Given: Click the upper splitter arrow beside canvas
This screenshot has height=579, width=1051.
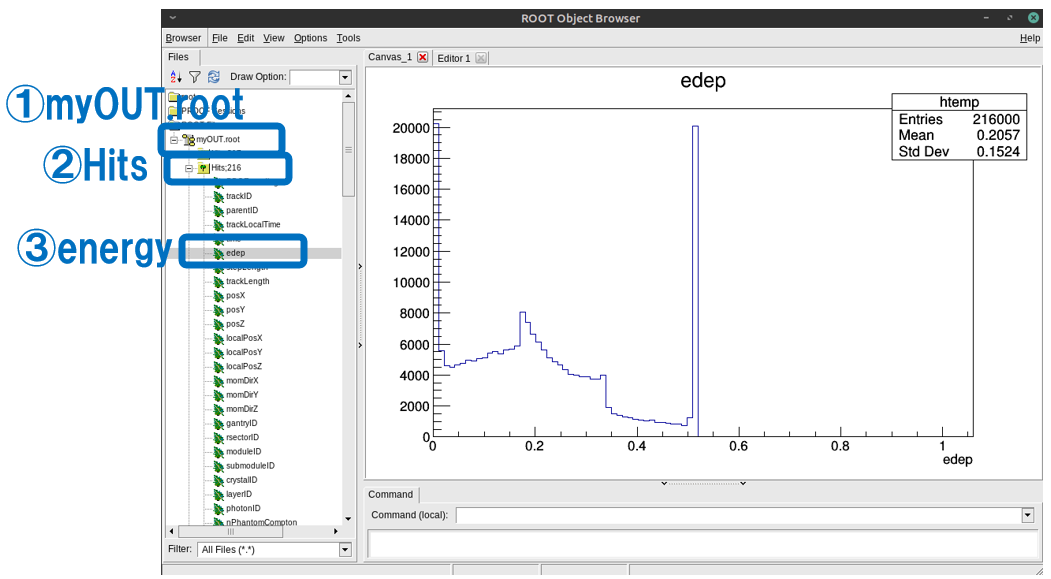Looking at the screenshot, I should pos(360,267).
